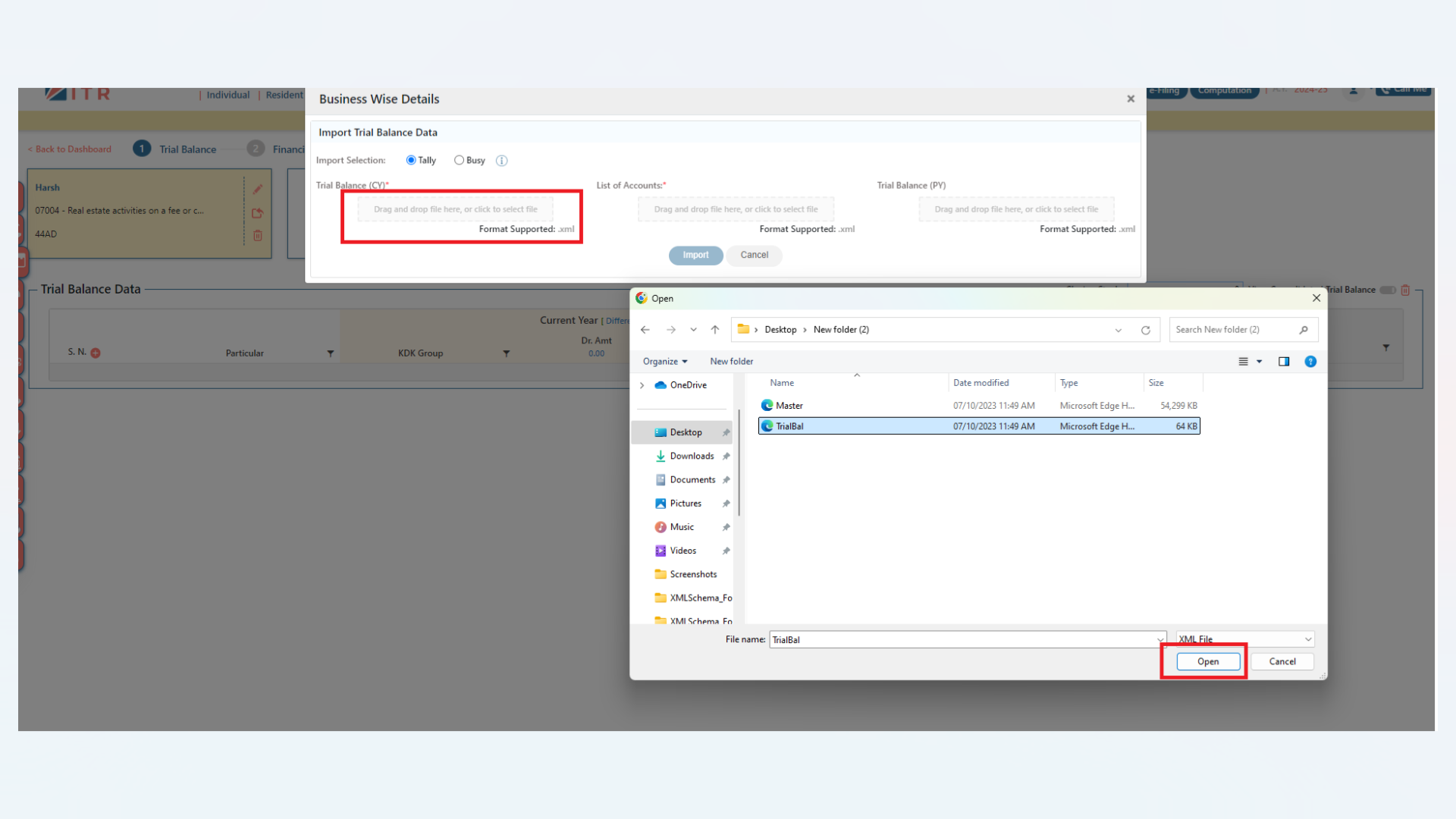
Task: Click Desktop in the address breadcrumb
Action: (780, 330)
